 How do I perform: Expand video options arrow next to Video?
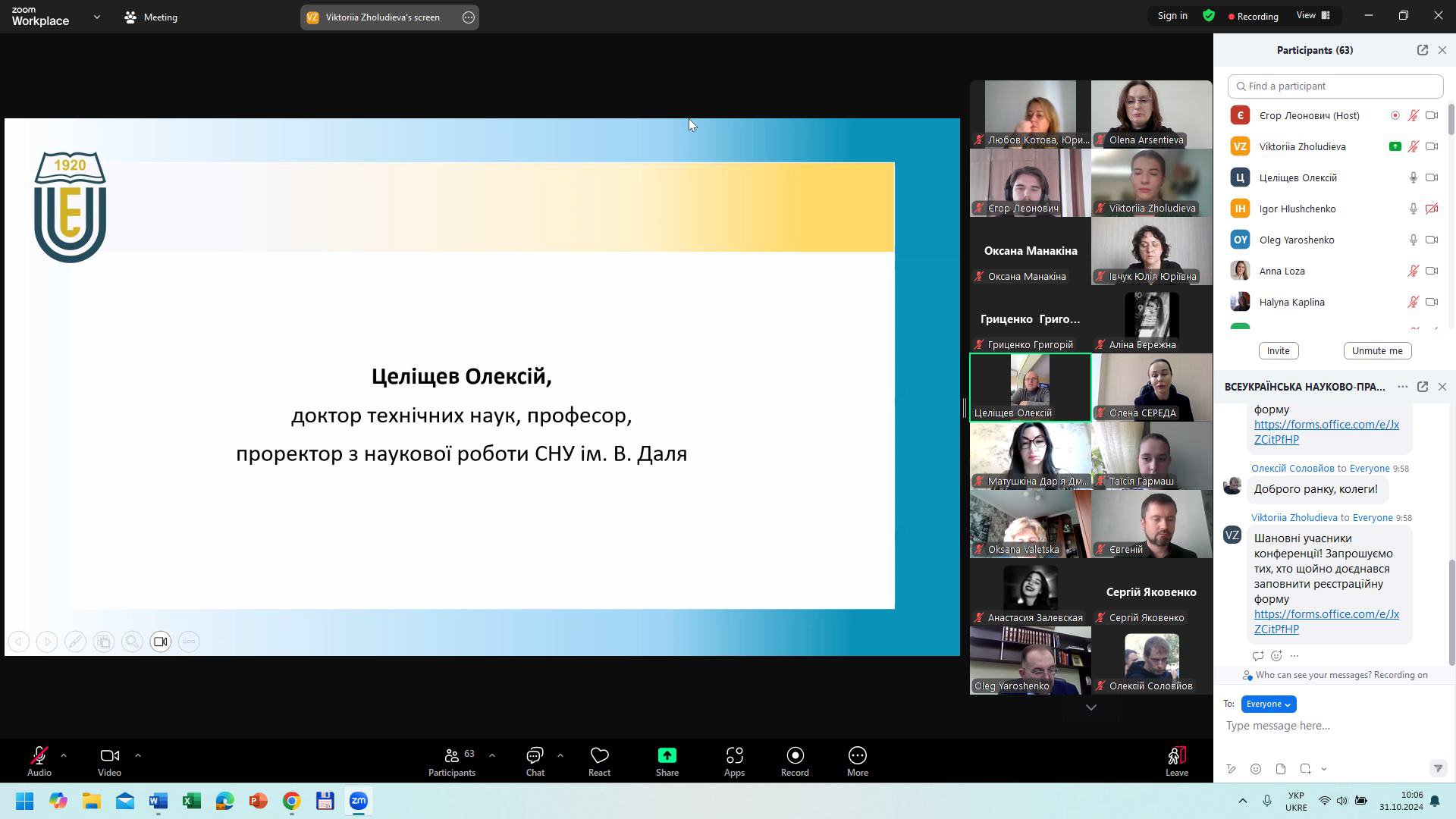[137, 755]
